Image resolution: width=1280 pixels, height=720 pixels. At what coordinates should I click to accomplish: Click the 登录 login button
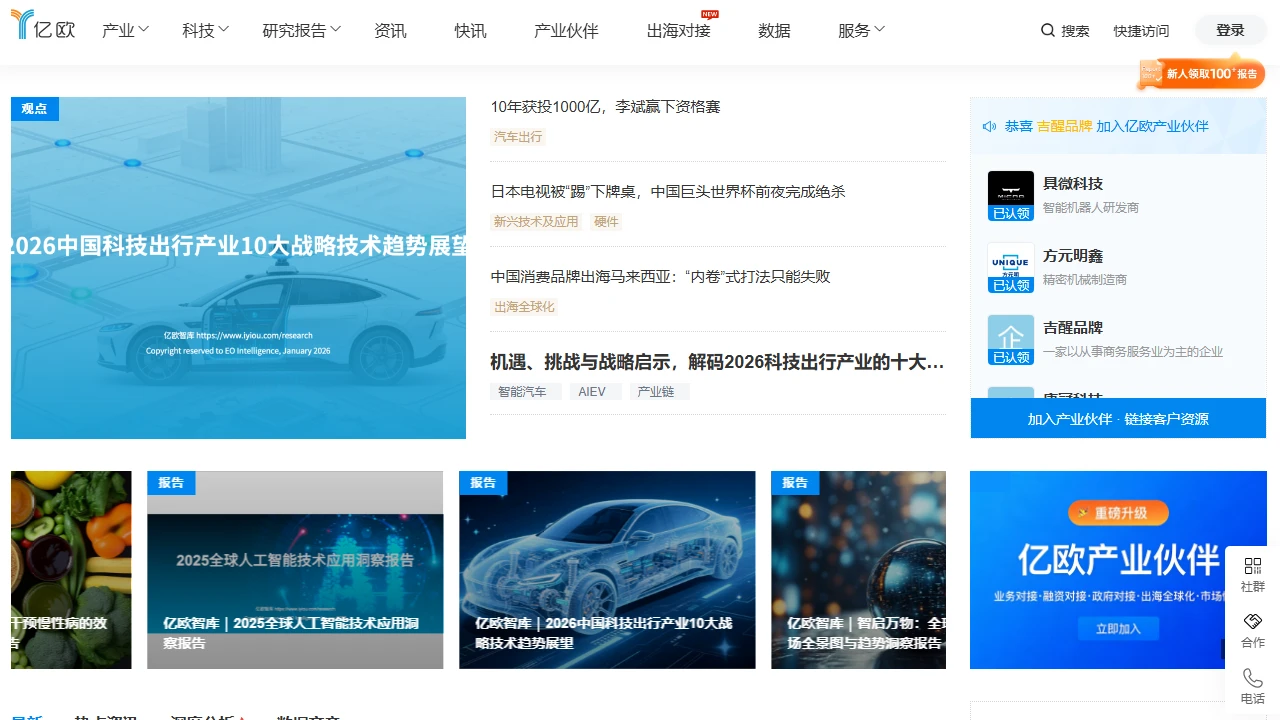(x=1230, y=30)
